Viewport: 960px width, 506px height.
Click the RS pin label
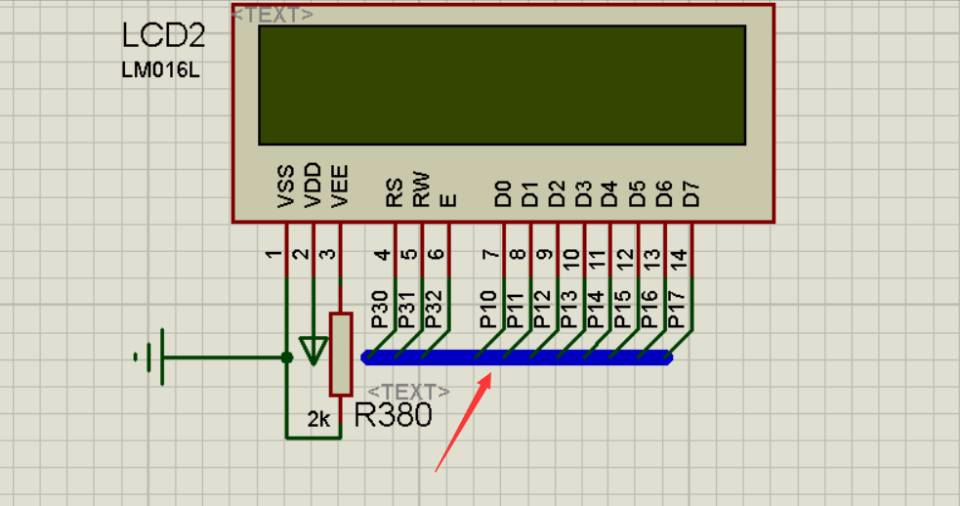(394, 192)
